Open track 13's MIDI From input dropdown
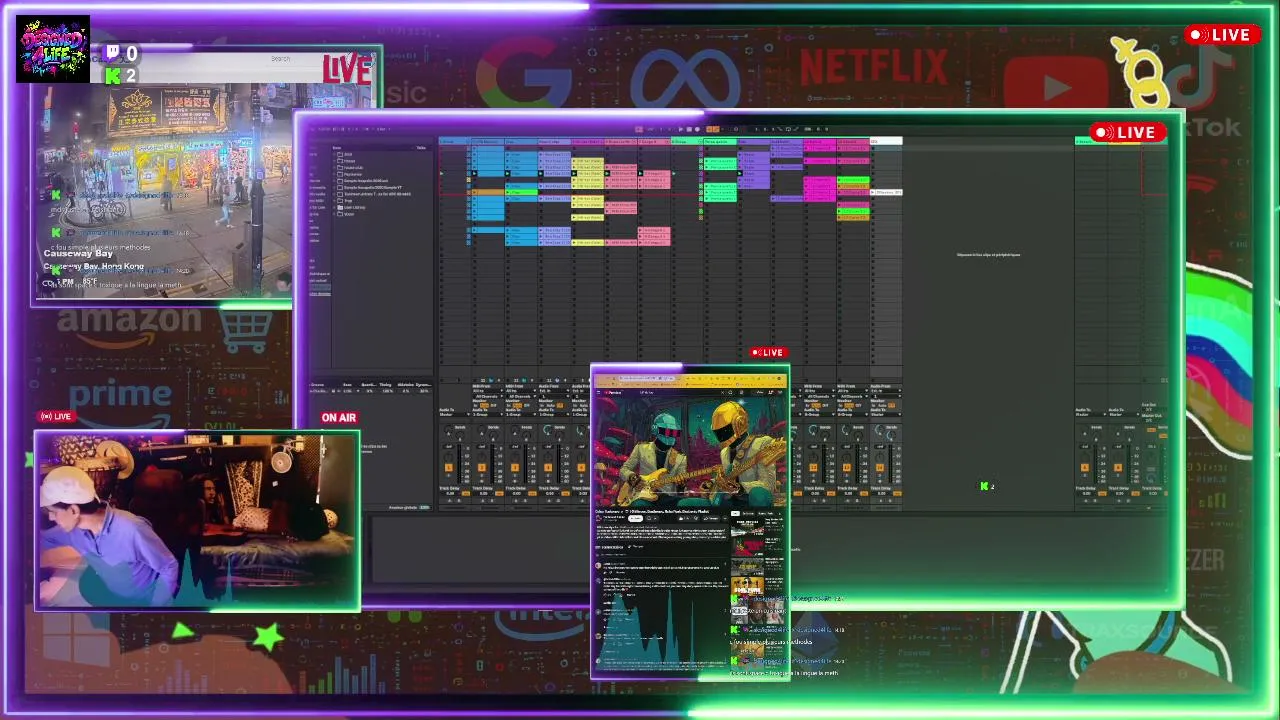Image resolution: width=1280 pixels, height=720 pixels. click(x=852, y=391)
